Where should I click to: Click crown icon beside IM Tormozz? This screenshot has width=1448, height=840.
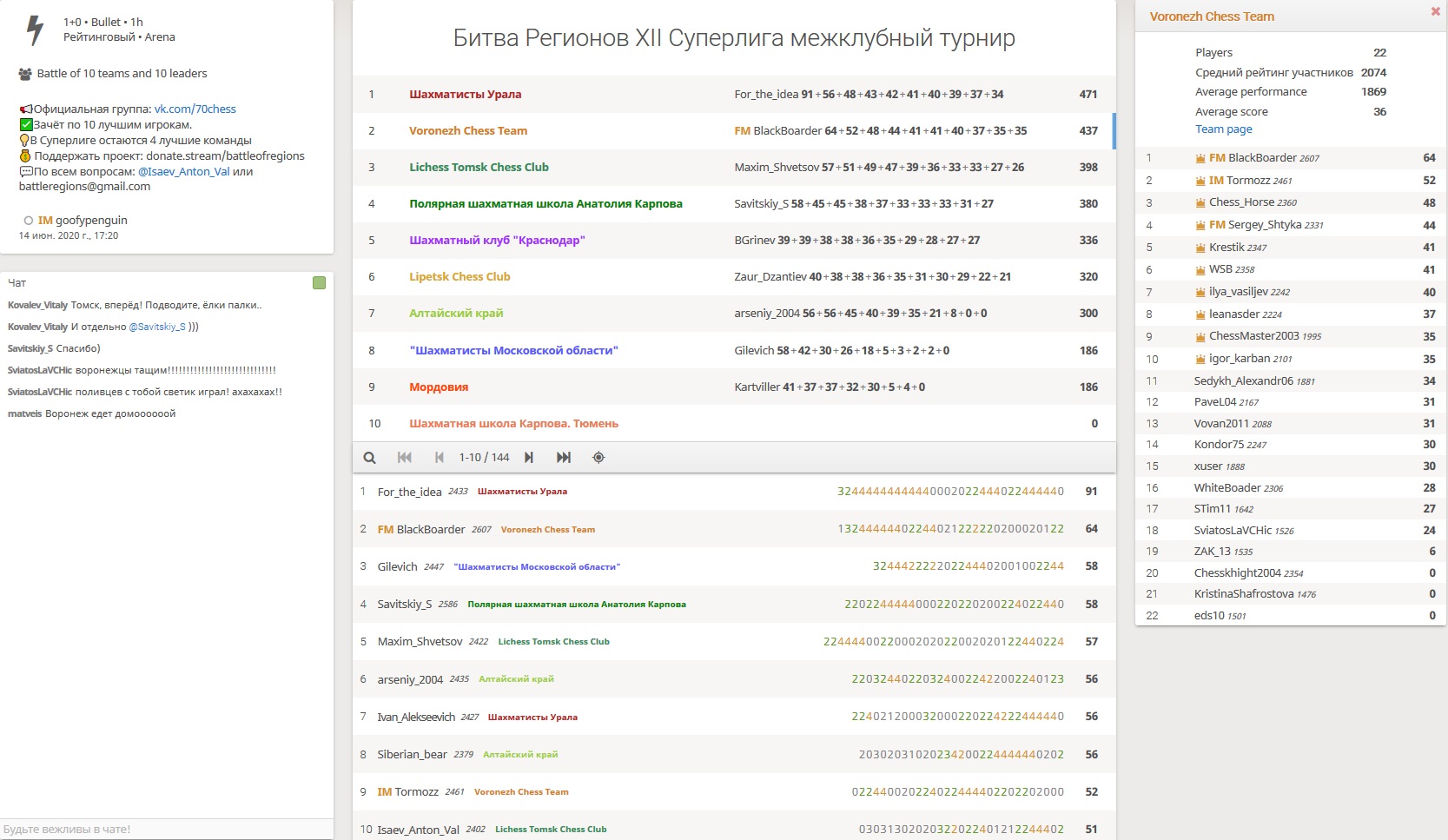click(1200, 181)
